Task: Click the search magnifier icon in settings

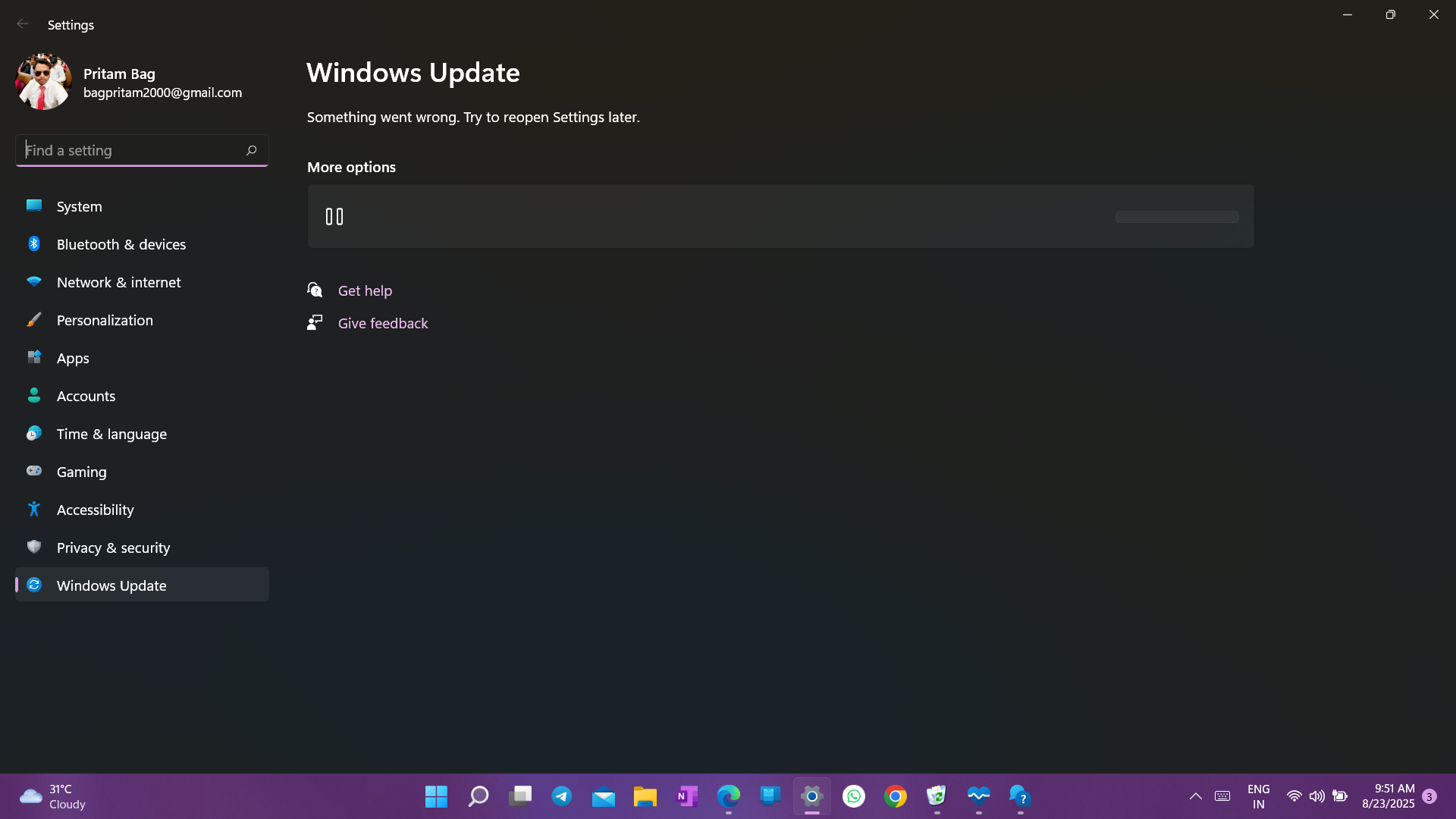Action: (x=251, y=150)
